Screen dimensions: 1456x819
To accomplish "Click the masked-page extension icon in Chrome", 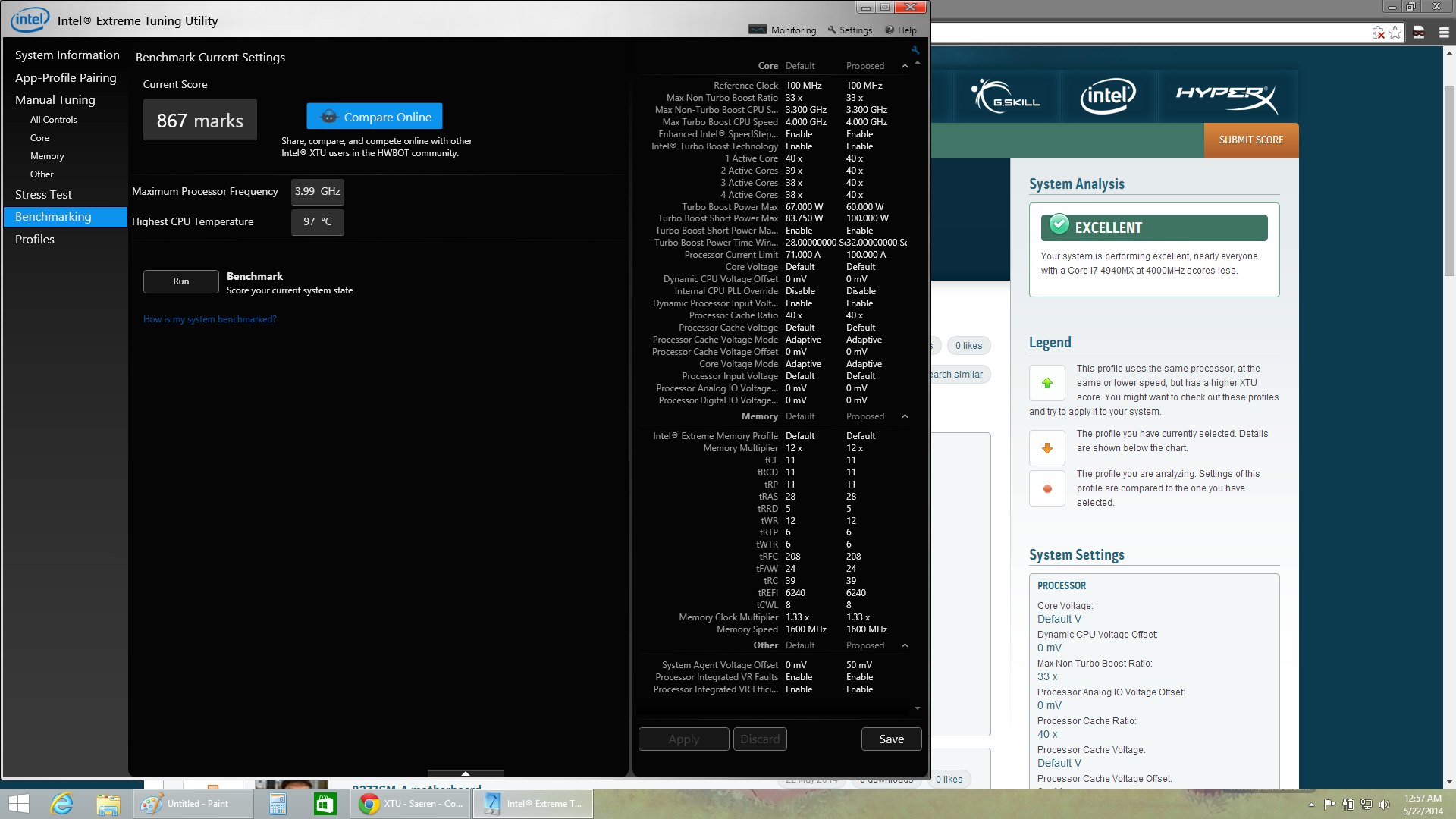I will click(1419, 33).
